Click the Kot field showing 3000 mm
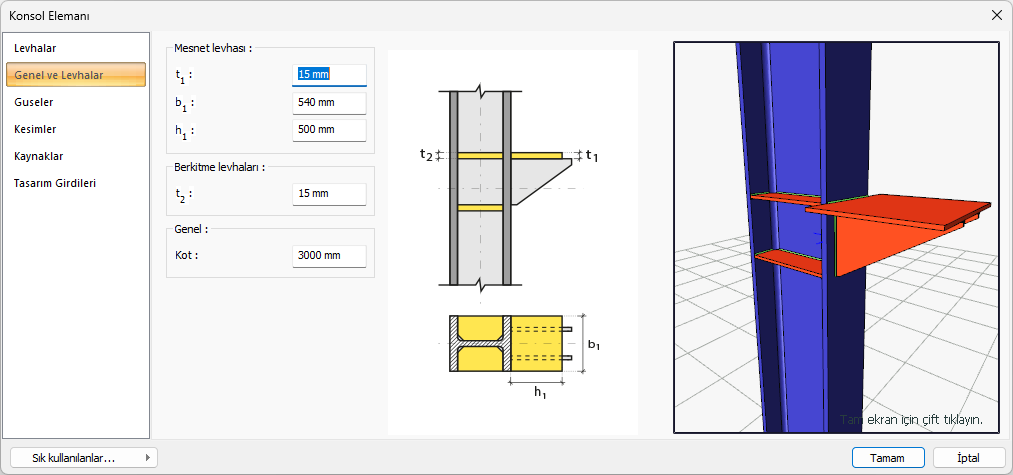The height and width of the screenshot is (475, 1013). tap(329, 256)
